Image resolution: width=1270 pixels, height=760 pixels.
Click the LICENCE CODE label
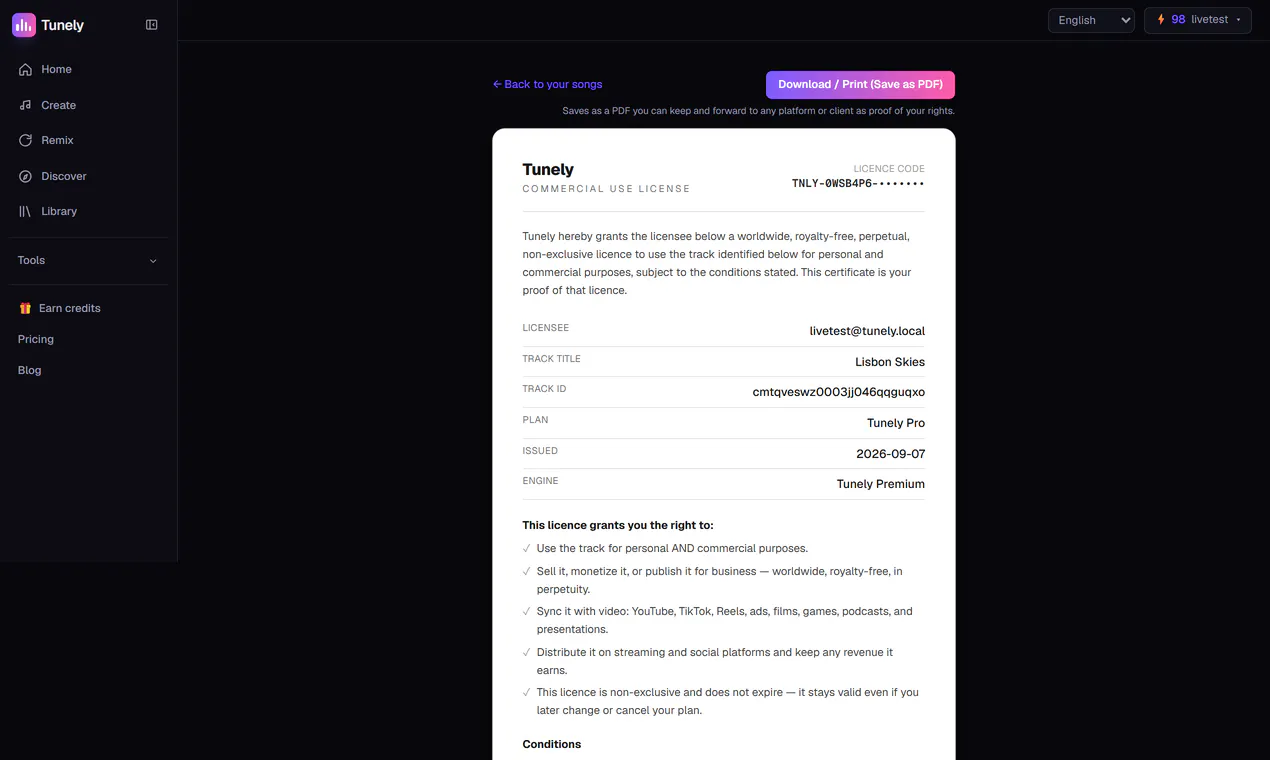pyautogui.click(x=889, y=169)
